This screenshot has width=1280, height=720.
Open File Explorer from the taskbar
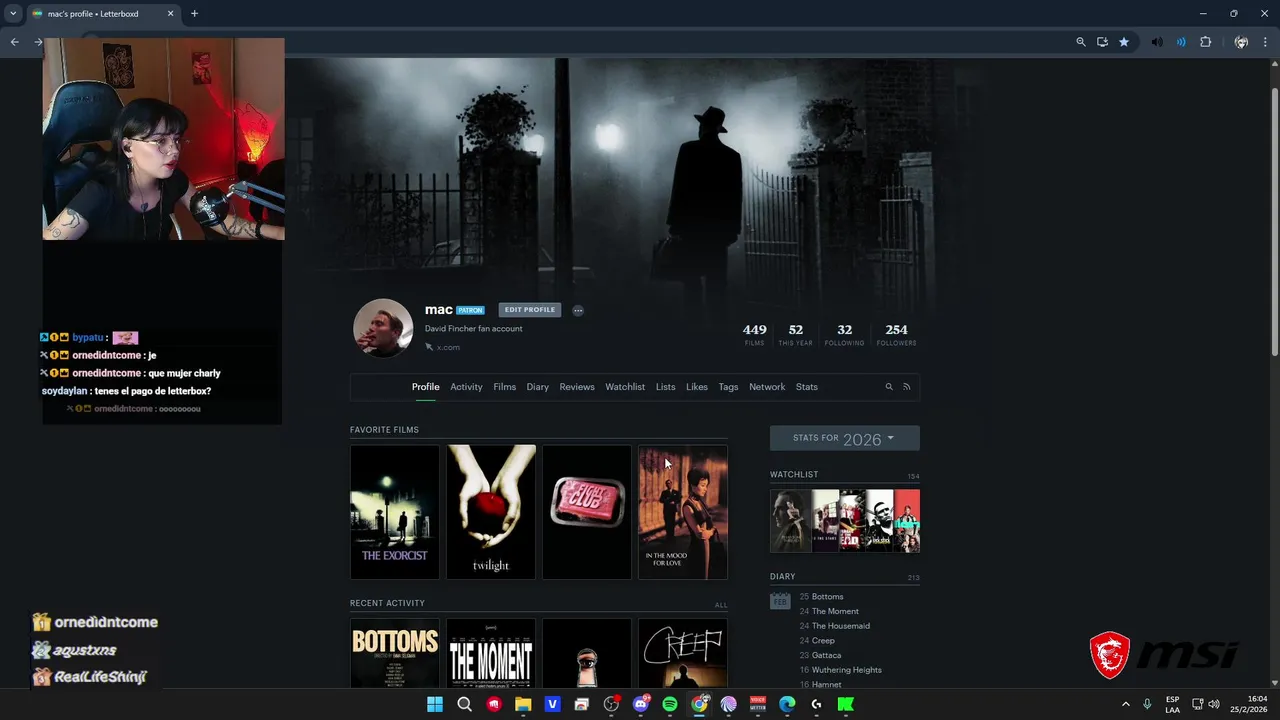[x=523, y=704]
